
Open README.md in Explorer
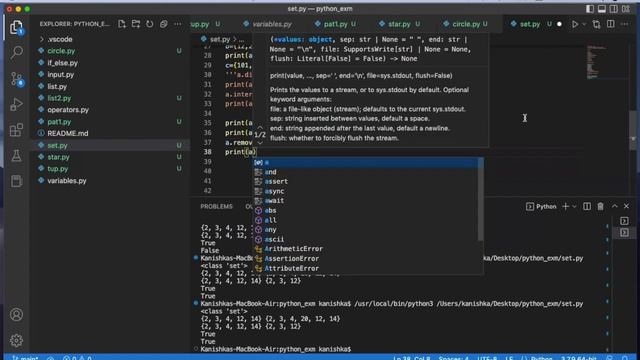pyautogui.click(x=110, y=133)
